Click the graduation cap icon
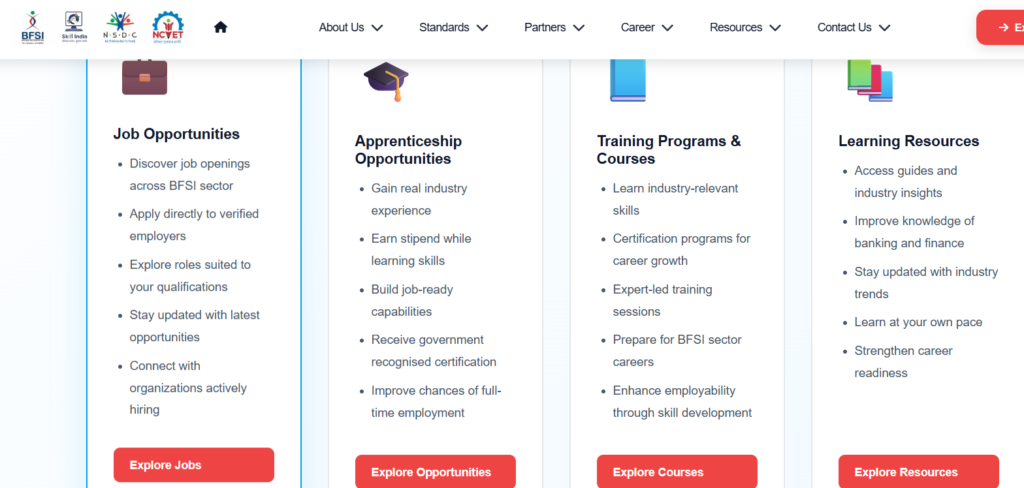Viewport: 1024px width, 488px height. pos(386,81)
